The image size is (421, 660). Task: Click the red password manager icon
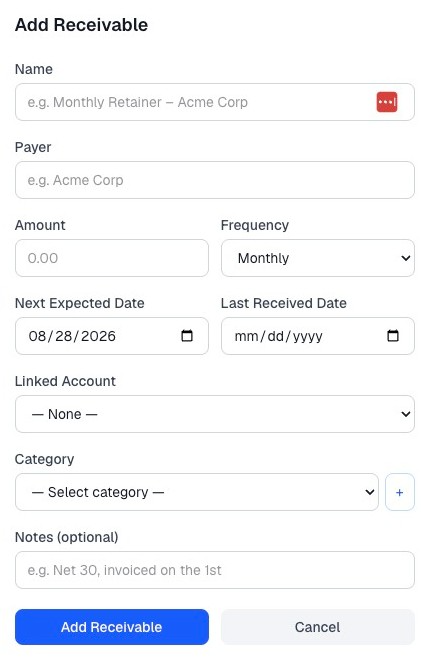click(386, 102)
